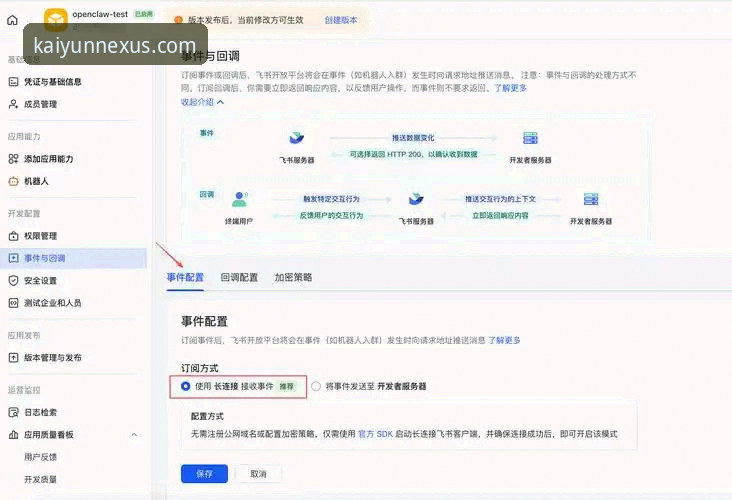Open 版本管理与发布 menu item

[x=53, y=358]
